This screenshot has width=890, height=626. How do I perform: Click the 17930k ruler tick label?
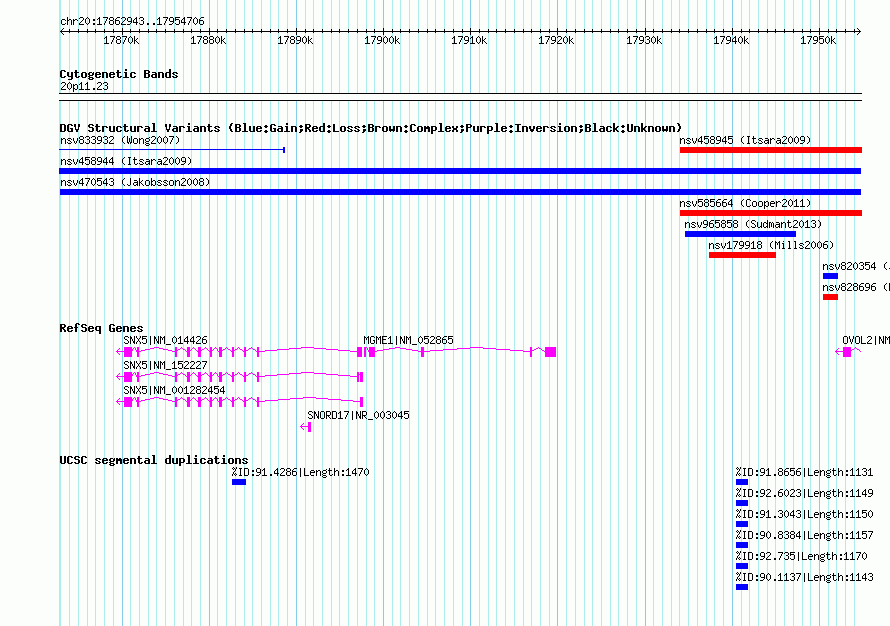tap(644, 40)
